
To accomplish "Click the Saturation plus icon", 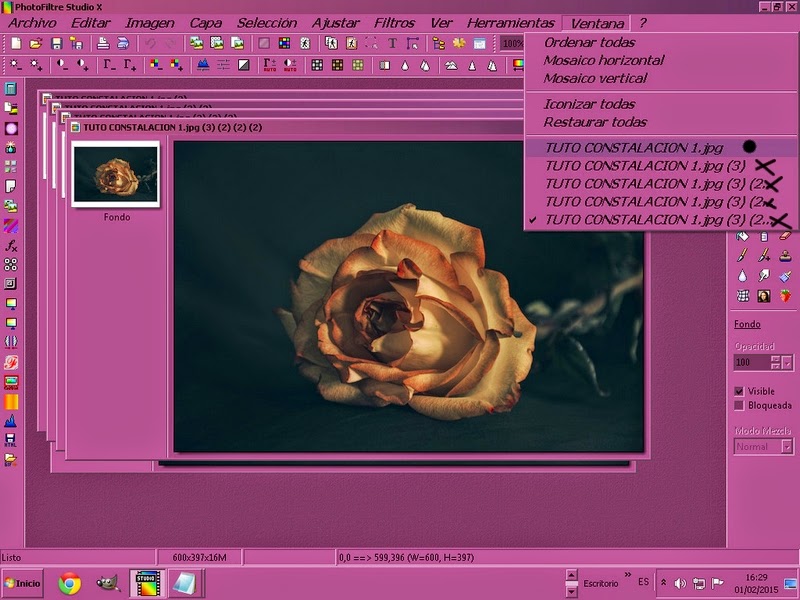I will pyautogui.click(x=176, y=65).
